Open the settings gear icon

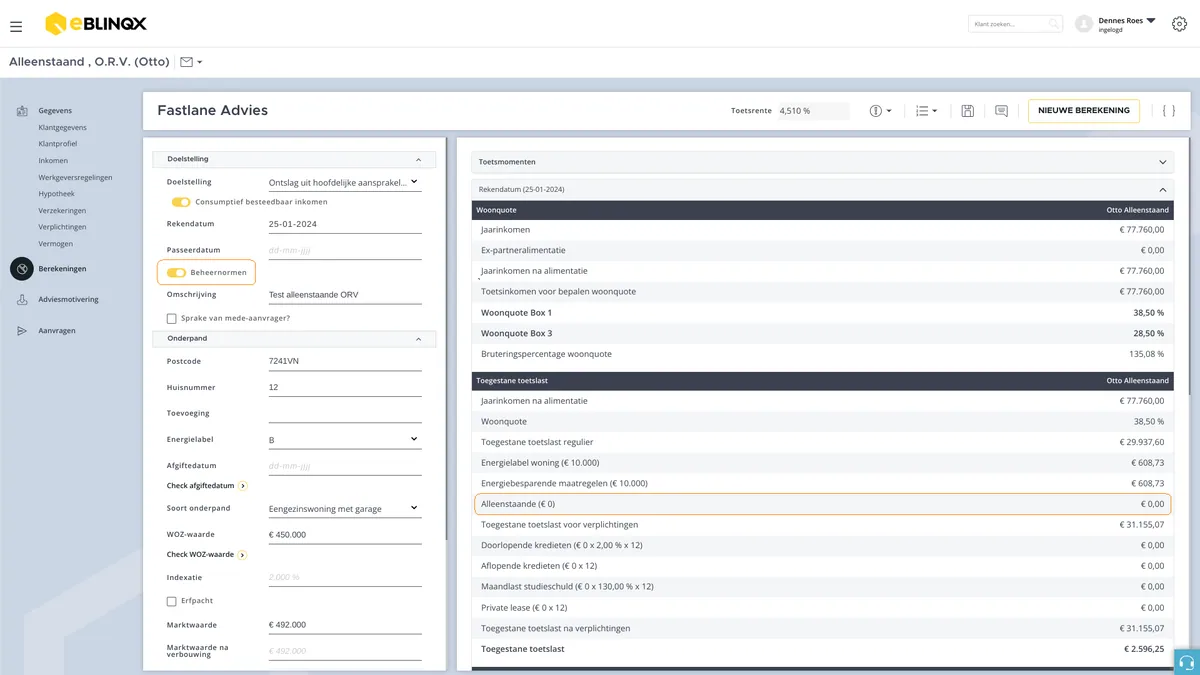click(x=1179, y=24)
